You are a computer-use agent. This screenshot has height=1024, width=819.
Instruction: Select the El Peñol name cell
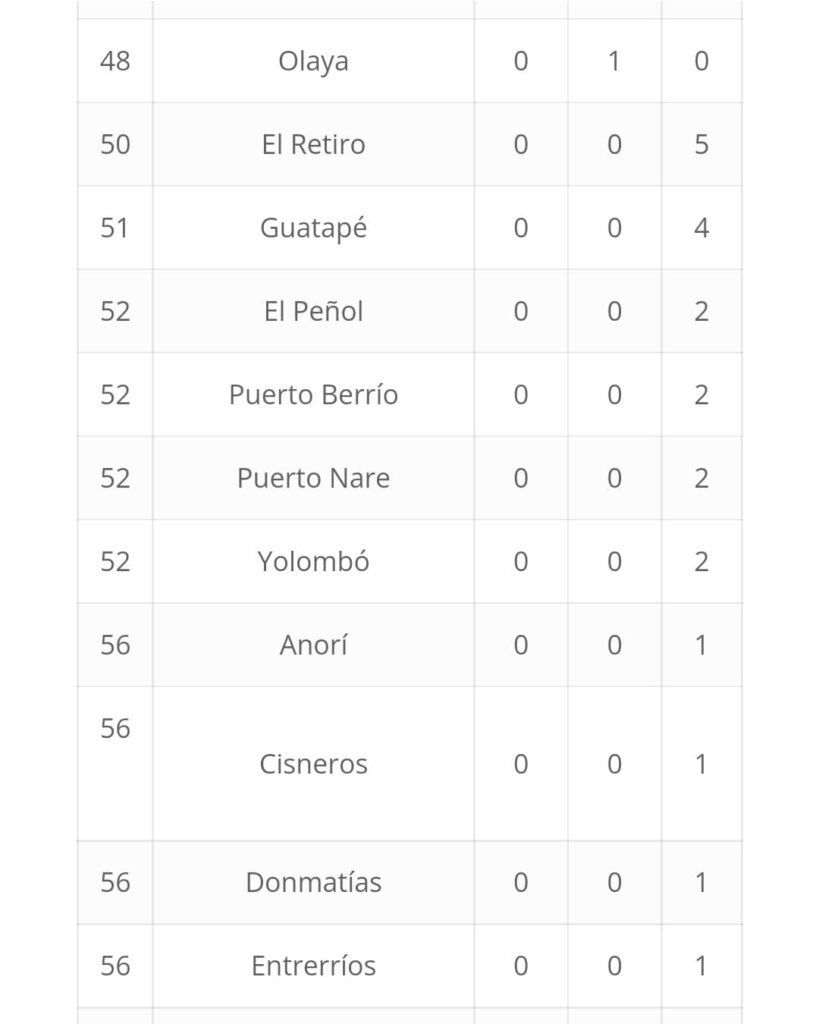(313, 311)
